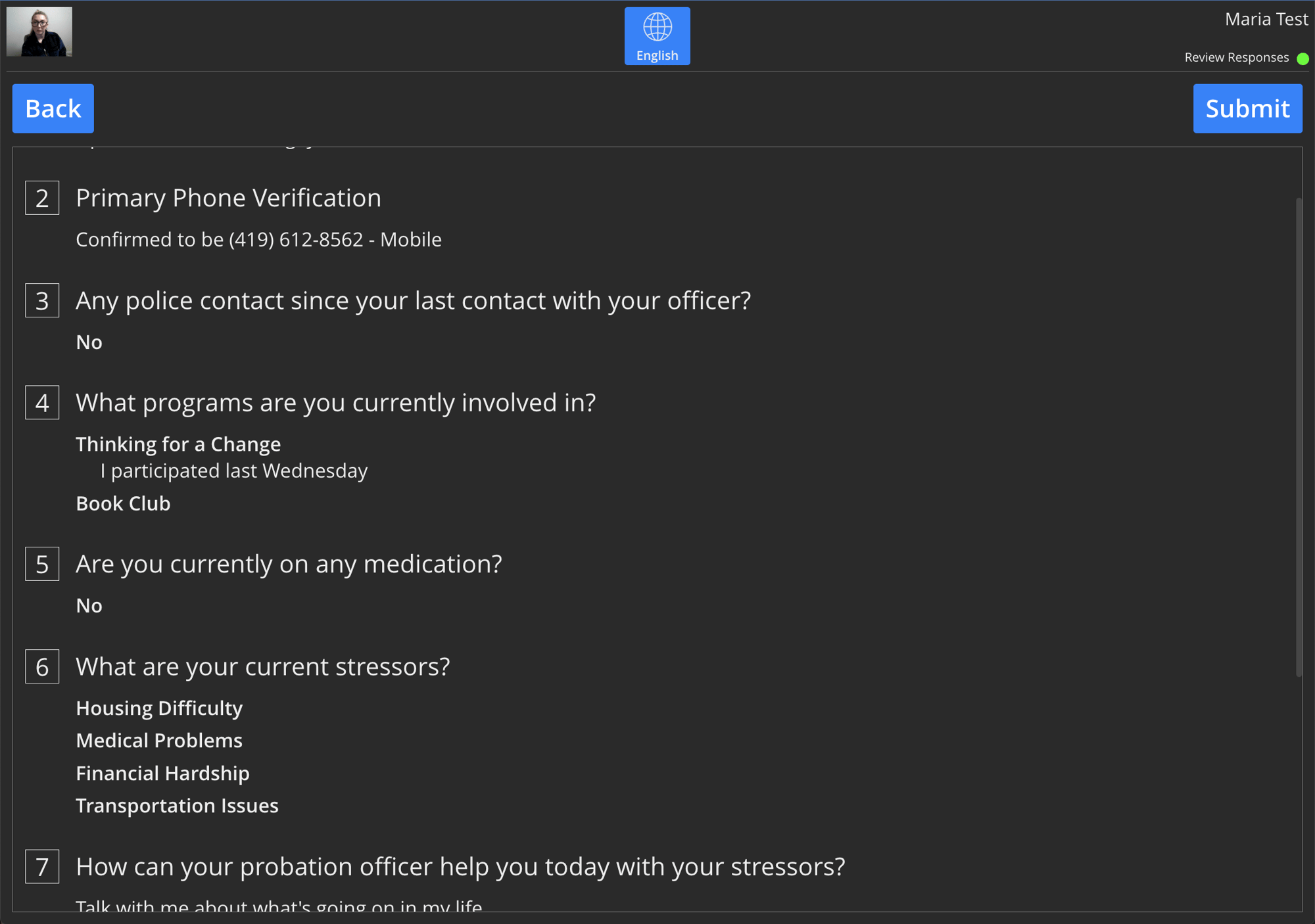Image resolution: width=1315 pixels, height=924 pixels.
Task: Select question number 3 box
Action: coord(42,300)
